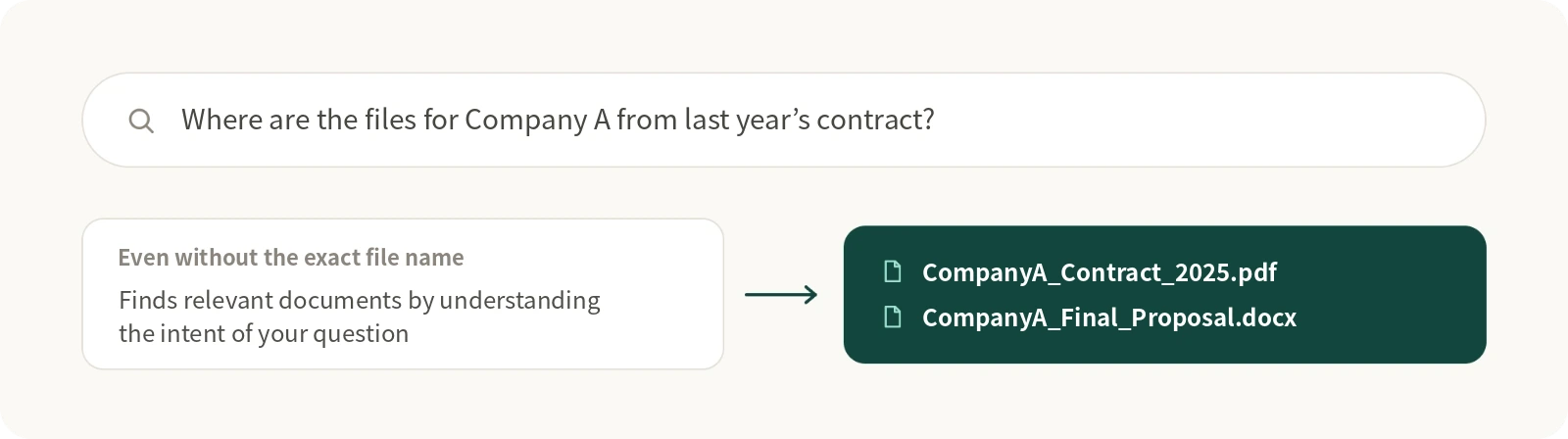
Task: Click the document icon beside CompanyA_Contract_2025.pdf
Action: point(893,271)
